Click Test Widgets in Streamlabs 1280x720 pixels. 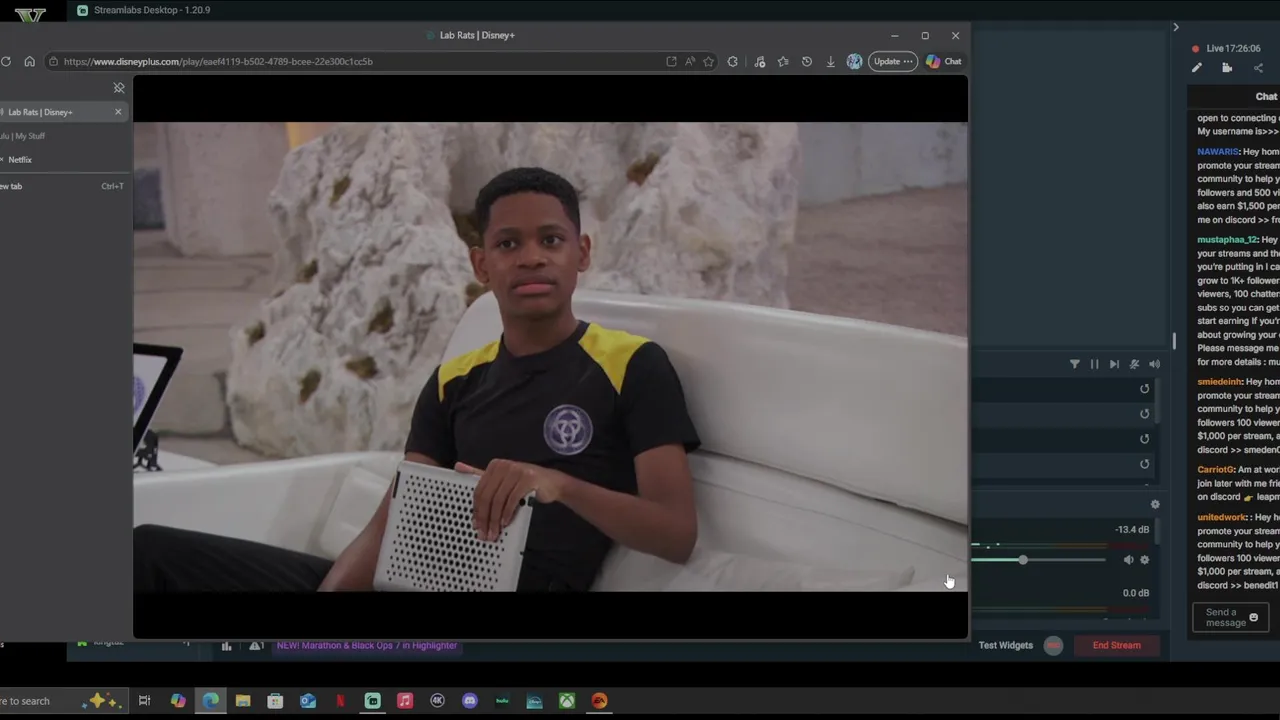pyautogui.click(x=1005, y=645)
